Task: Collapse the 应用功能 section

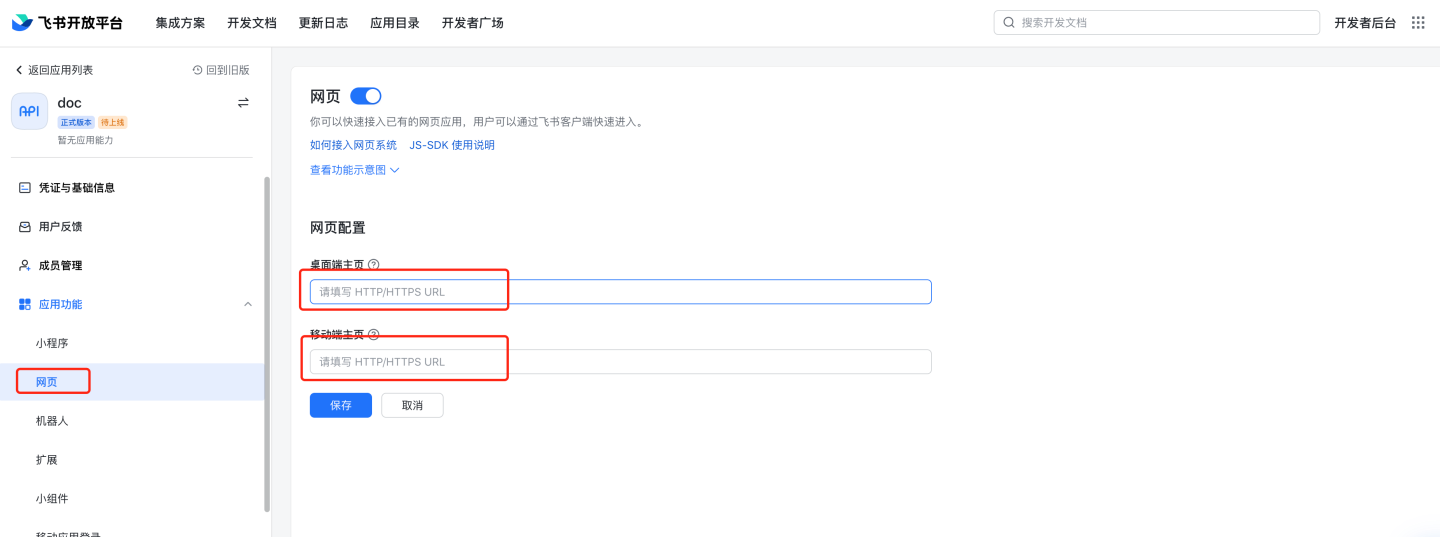Action: tap(248, 304)
